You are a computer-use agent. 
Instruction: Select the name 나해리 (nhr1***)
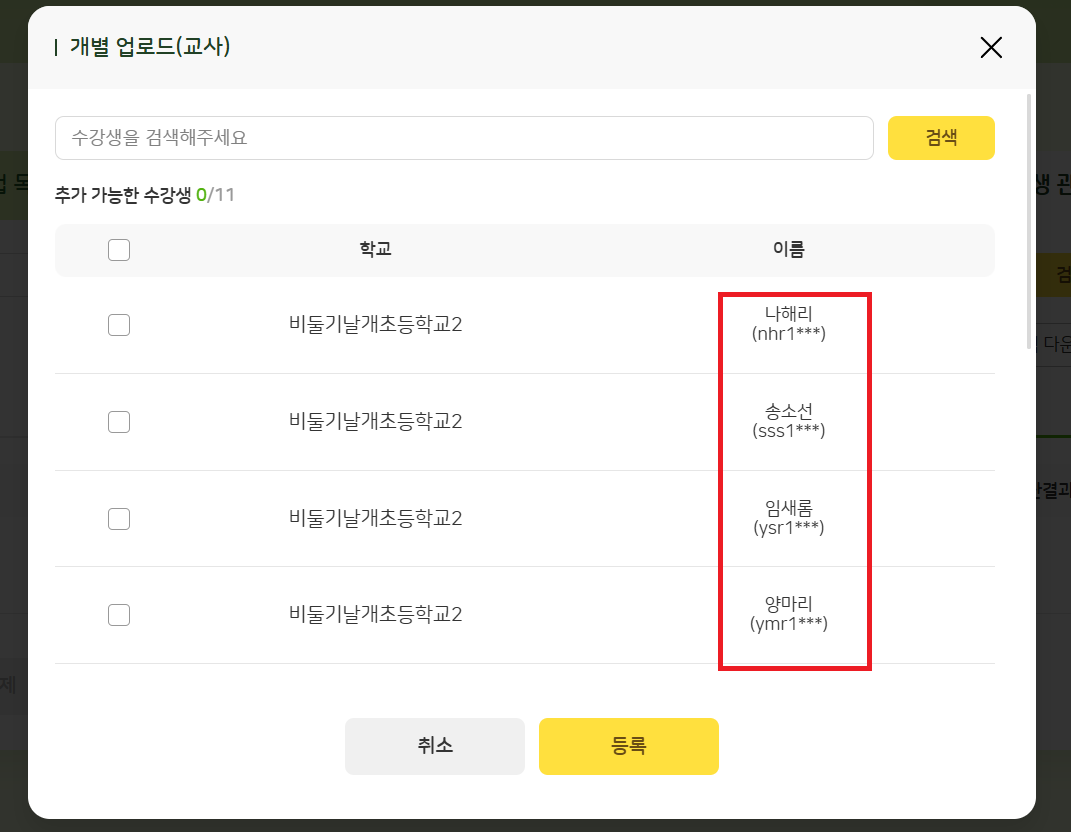click(x=788, y=324)
